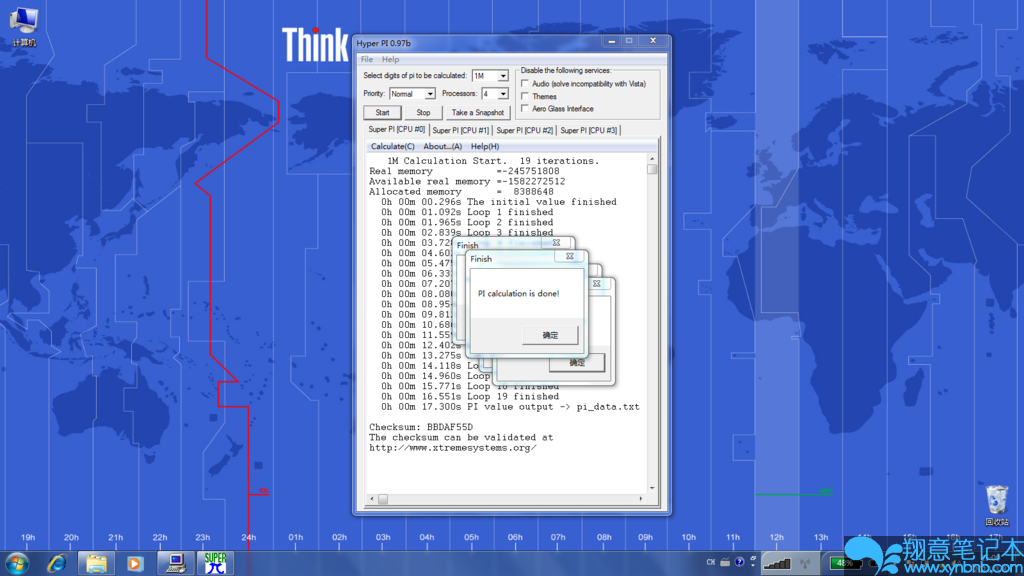
Task: Click the Available real memory line
Action: click(x=467, y=182)
